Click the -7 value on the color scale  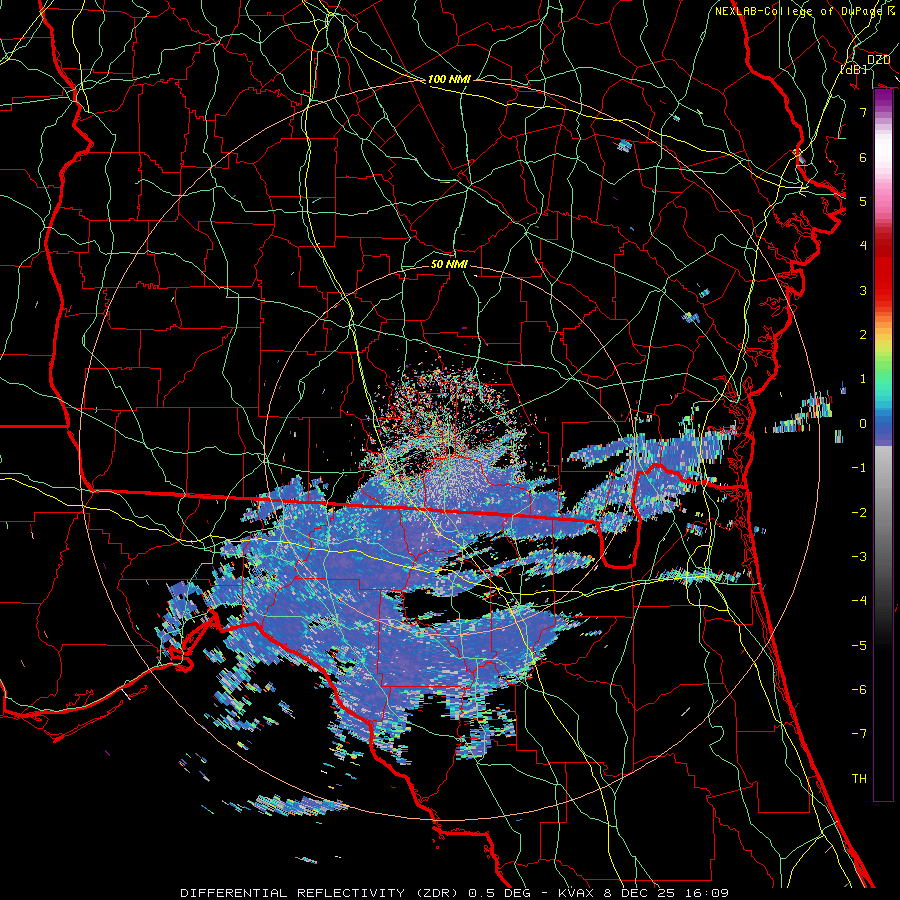pyautogui.click(x=859, y=734)
